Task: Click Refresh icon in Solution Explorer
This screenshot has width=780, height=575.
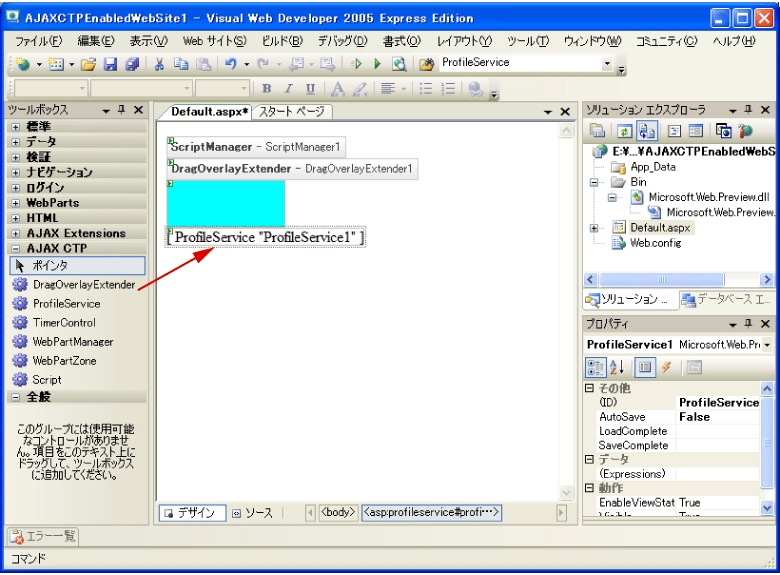Action: (x=624, y=131)
